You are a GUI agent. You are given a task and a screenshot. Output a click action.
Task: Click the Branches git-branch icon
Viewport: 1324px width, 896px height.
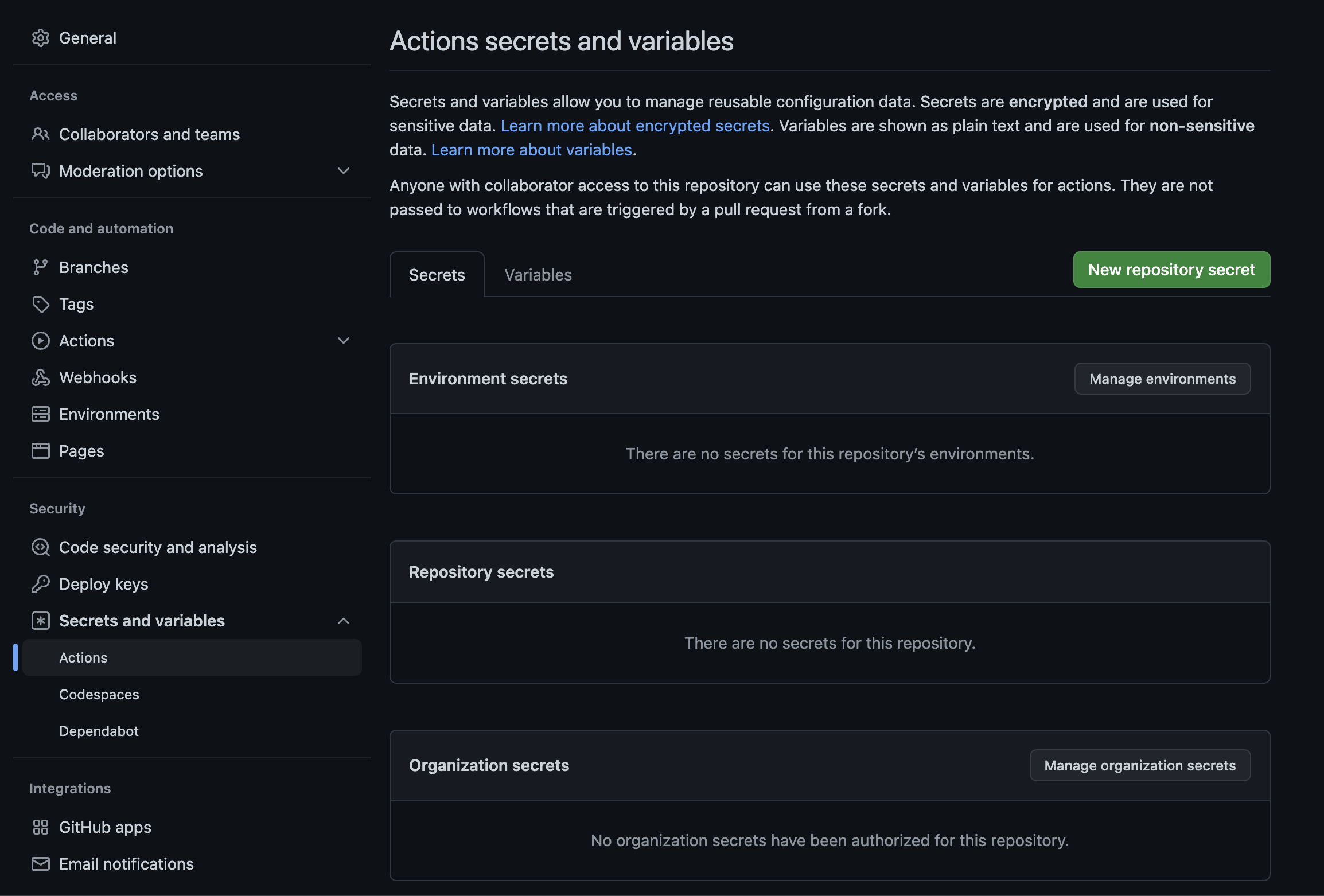(40, 267)
